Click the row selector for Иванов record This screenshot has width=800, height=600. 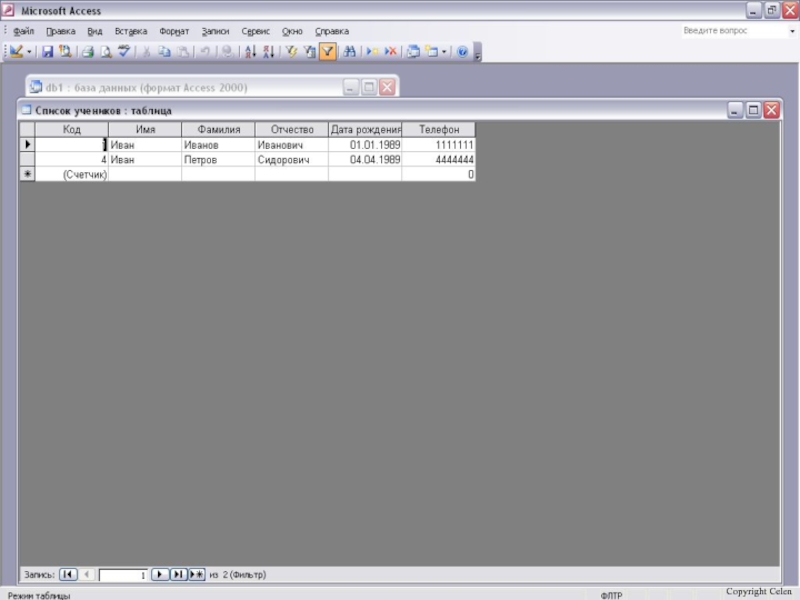pyautogui.click(x=27, y=145)
